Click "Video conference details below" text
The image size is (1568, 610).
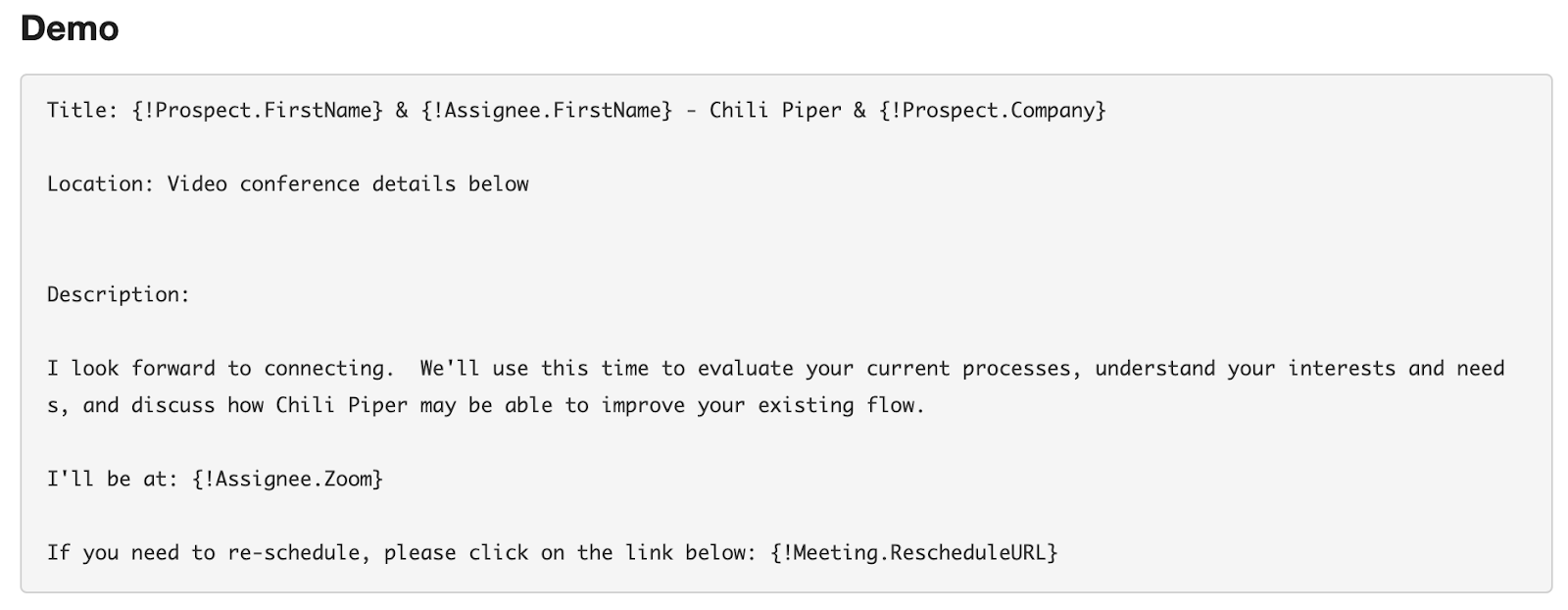[x=348, y=183]
